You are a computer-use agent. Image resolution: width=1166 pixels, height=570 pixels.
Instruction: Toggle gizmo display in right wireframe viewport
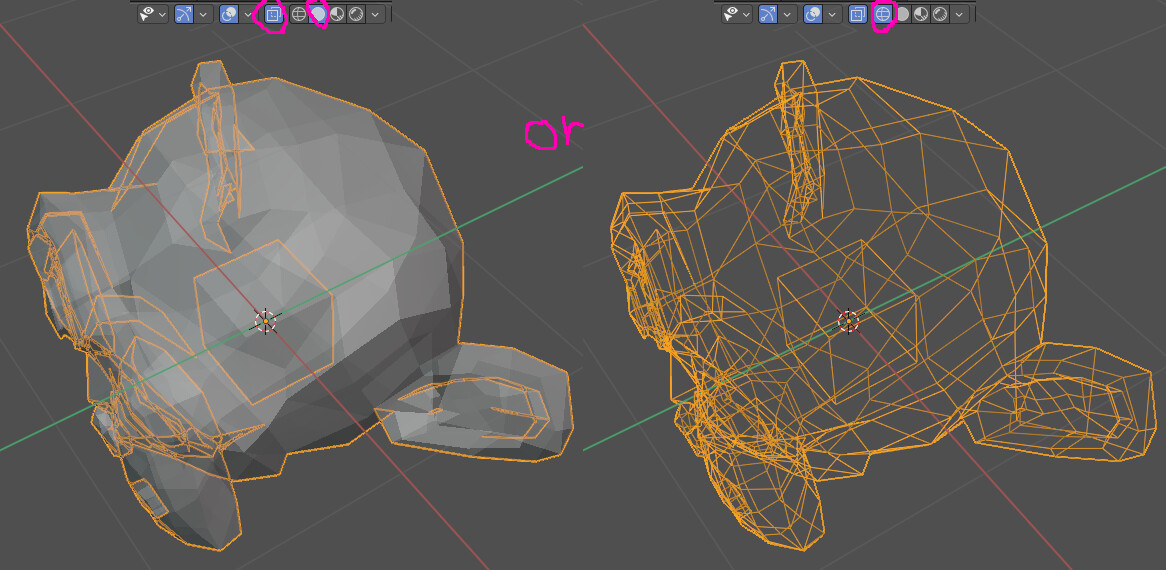coord(768,14)
